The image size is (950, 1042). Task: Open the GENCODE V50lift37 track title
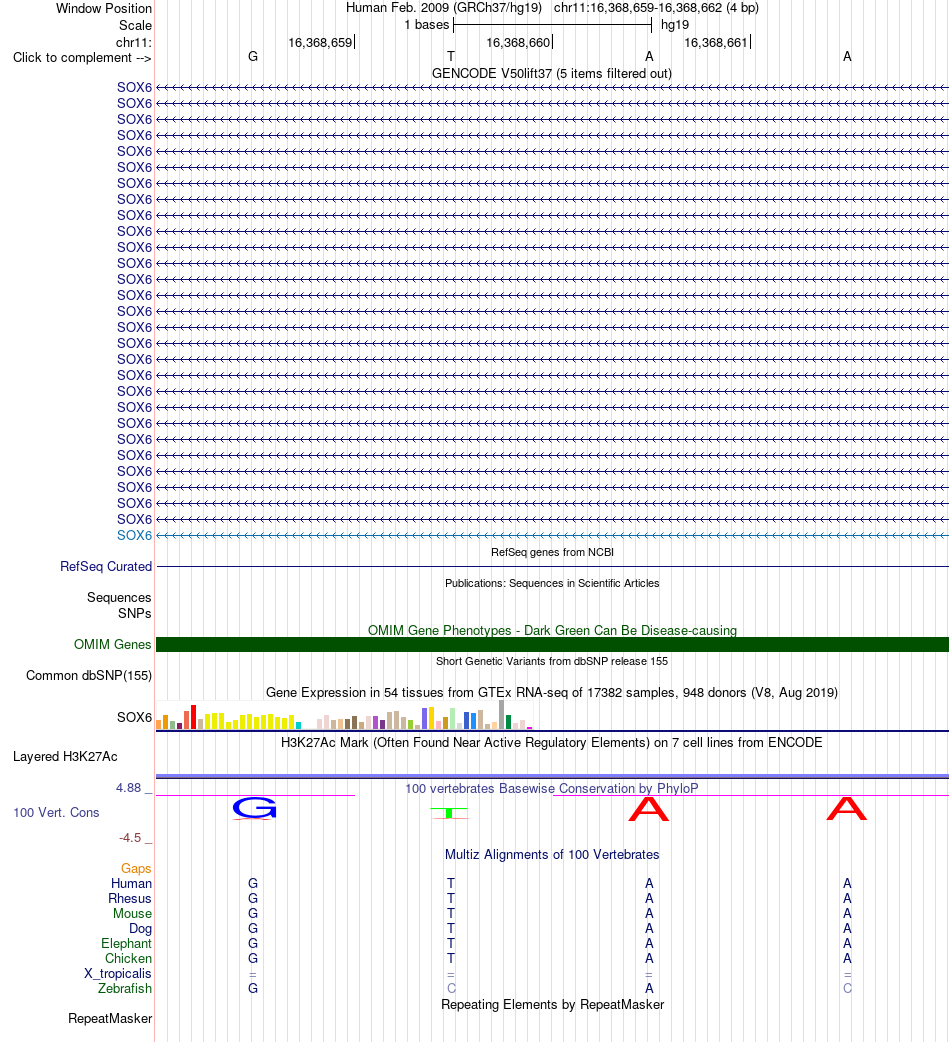pyautogui.click(x=551, y=74)
